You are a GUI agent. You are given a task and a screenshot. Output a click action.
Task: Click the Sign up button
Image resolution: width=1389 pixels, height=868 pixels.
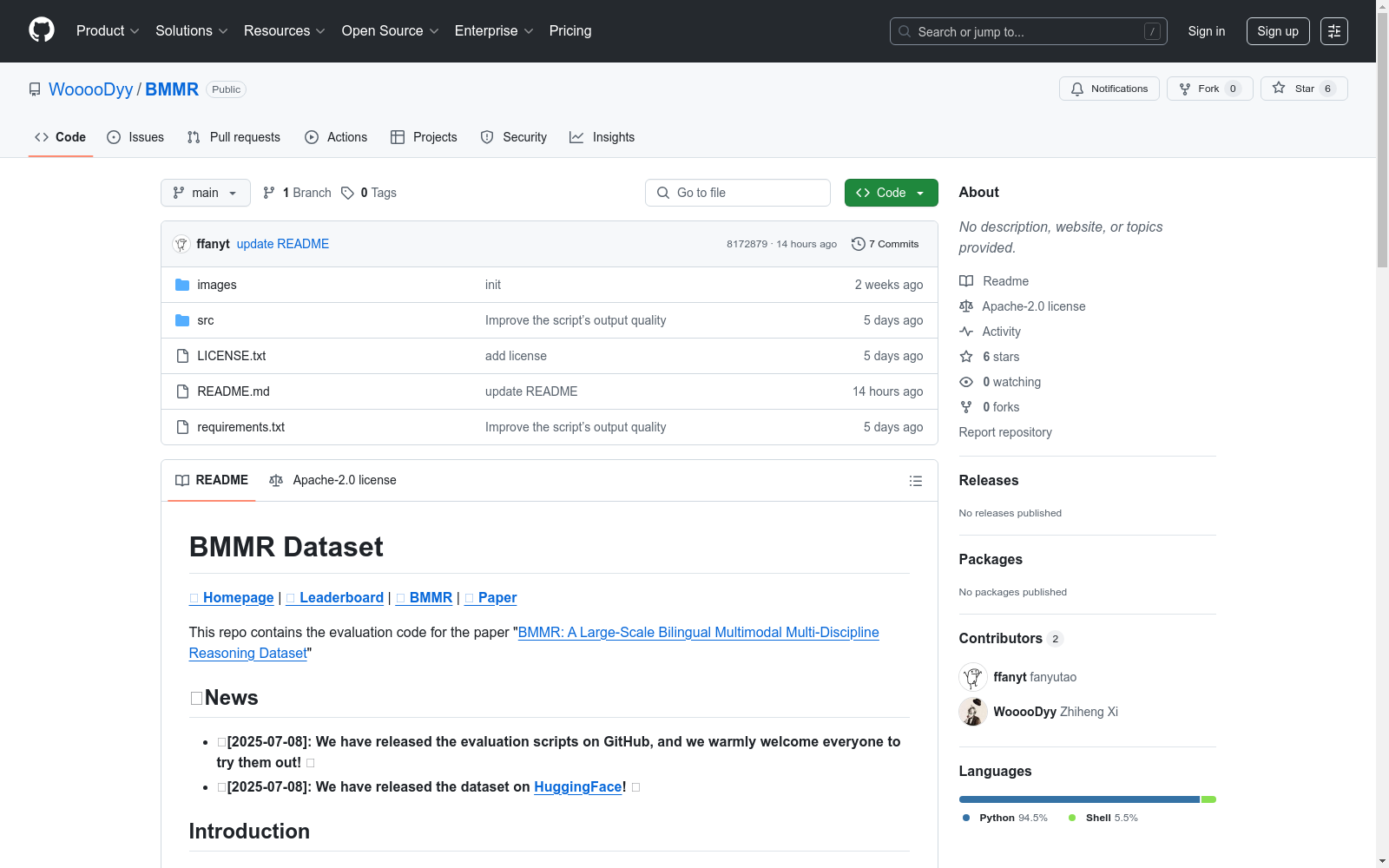[1278, 31]
